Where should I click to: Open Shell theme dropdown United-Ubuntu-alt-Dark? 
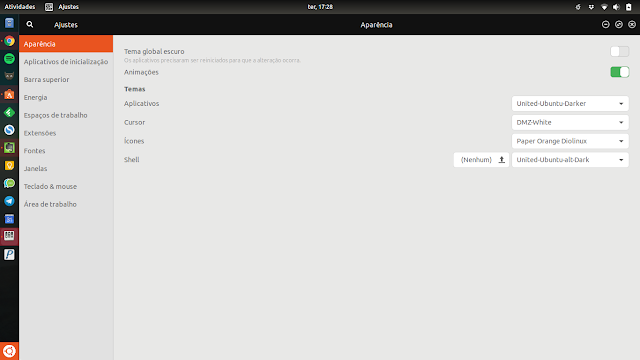coord(570,160)
